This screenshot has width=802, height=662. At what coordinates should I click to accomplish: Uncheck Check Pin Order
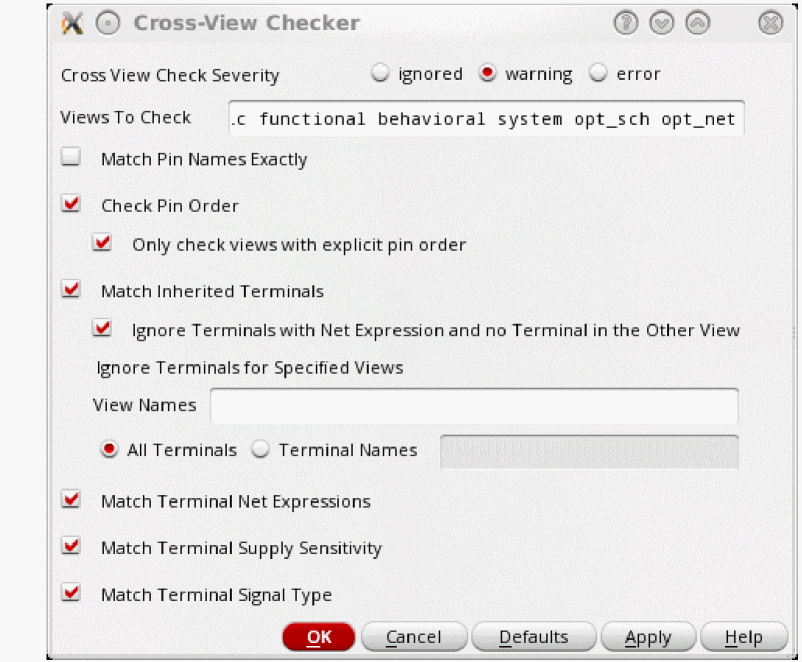coord(71,203)
